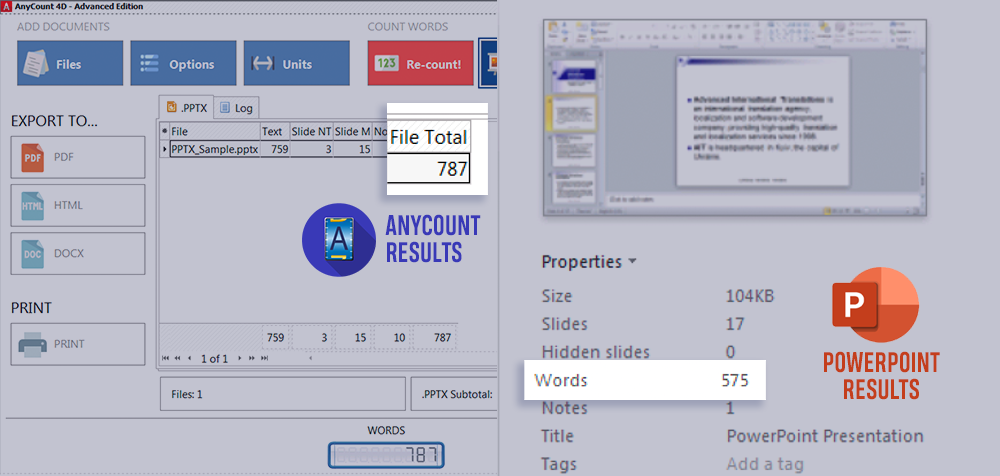Click the 10 total in grid footer
Viewport: 1000px width, 476px height.
[x=392, y=338]
